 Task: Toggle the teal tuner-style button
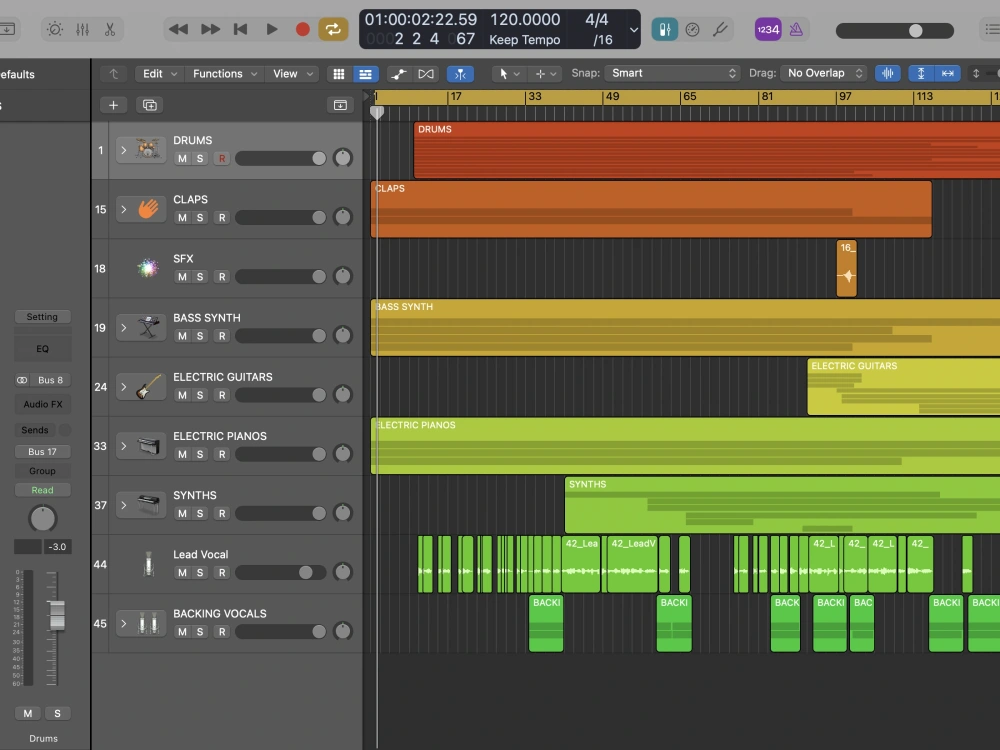pyautogui.click(x=665, y=29)
